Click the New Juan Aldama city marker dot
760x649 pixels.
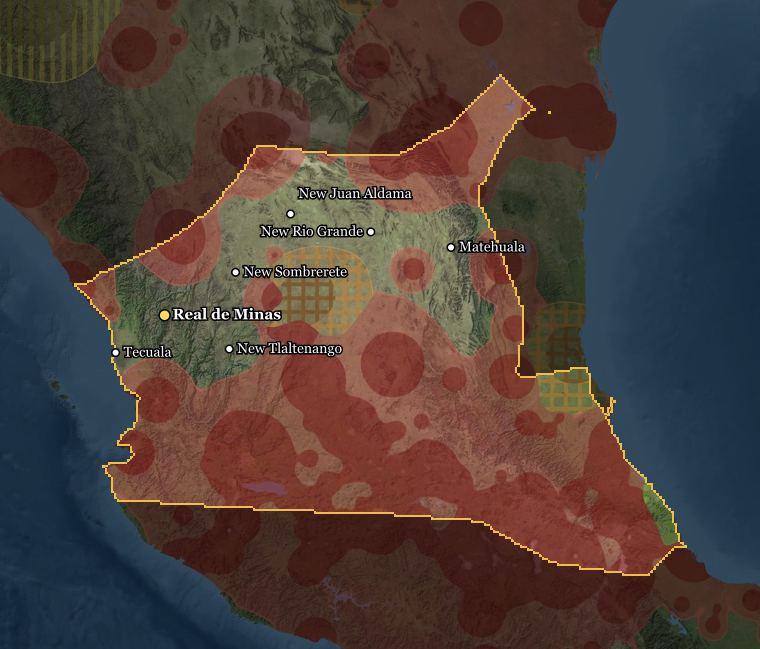290,214
